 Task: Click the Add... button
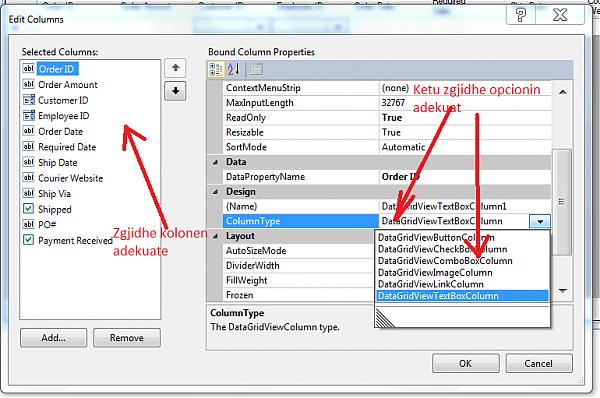tap(54, 338)
